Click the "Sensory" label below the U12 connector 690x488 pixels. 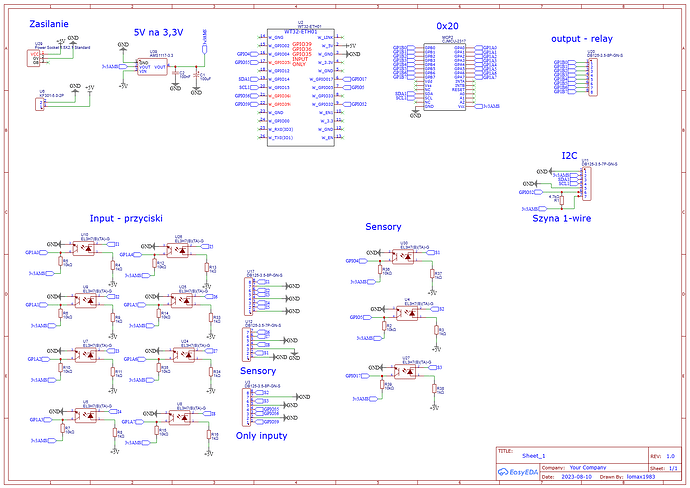click(x=258, y=371)
